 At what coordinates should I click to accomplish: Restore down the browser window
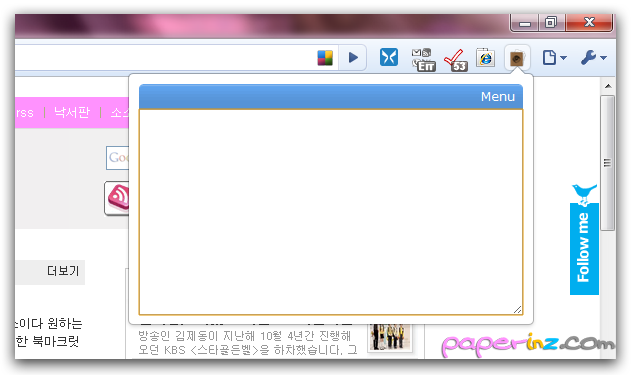(x=551, y=23)
